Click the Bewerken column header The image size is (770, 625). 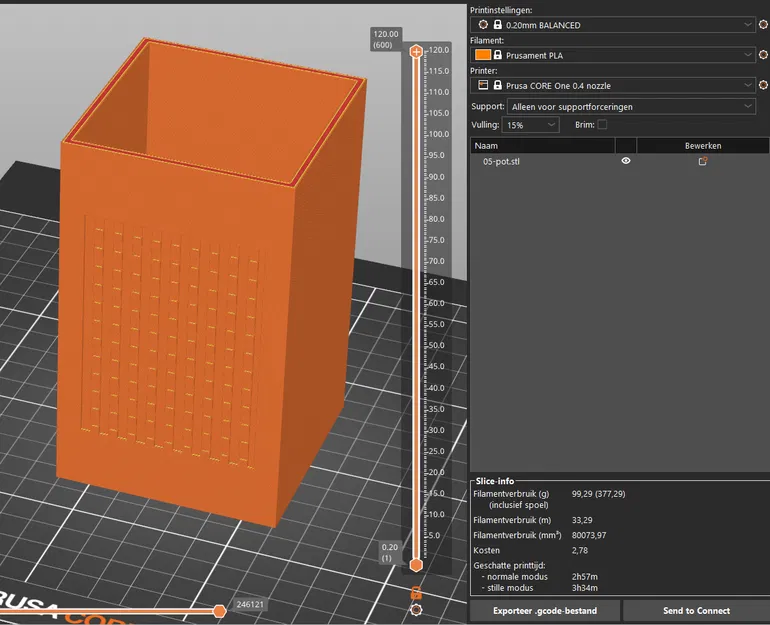pyautogui.click(x=703, y=146)
